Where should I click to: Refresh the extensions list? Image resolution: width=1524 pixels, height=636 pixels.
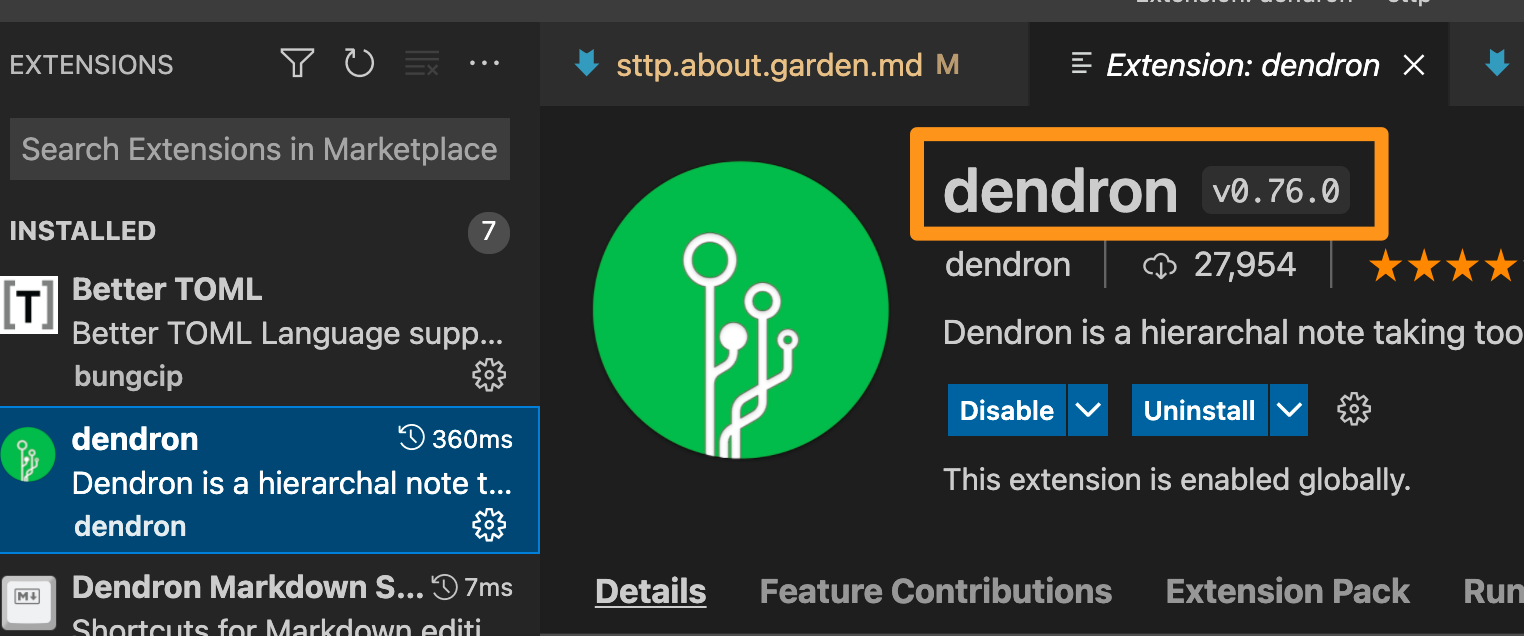[359, 65]
